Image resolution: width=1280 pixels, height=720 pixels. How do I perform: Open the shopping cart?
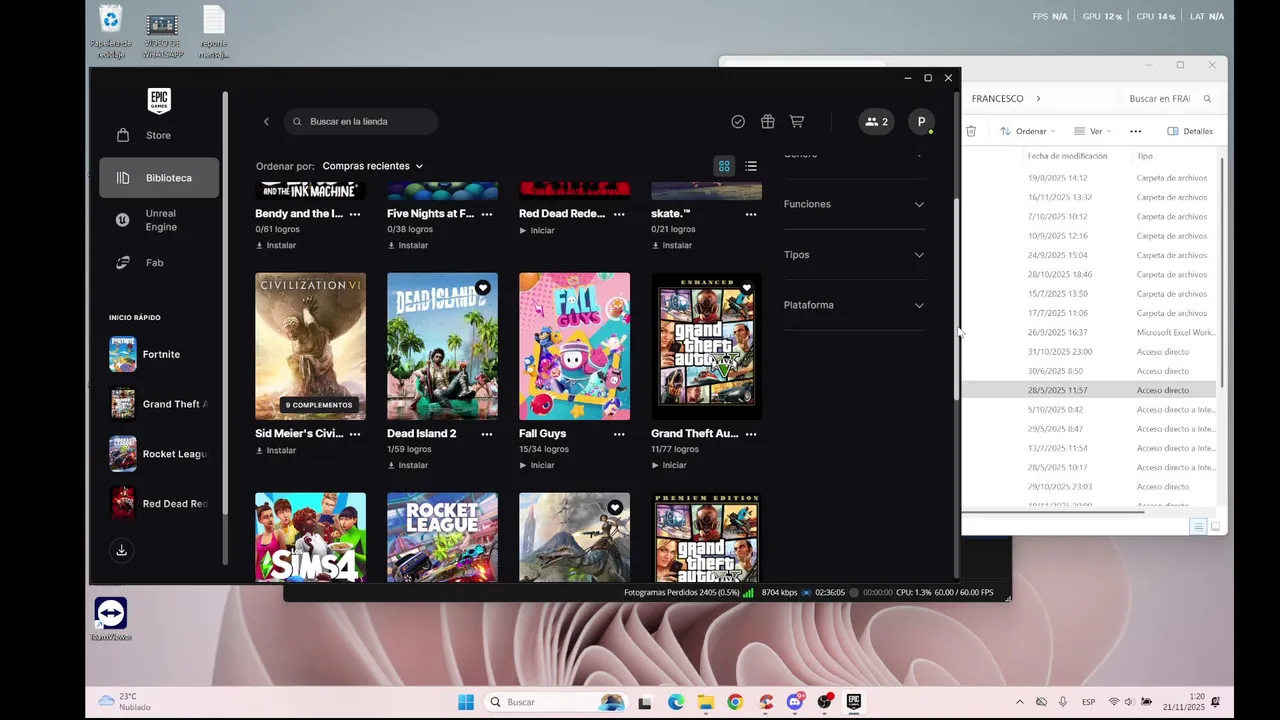point(797,122)
